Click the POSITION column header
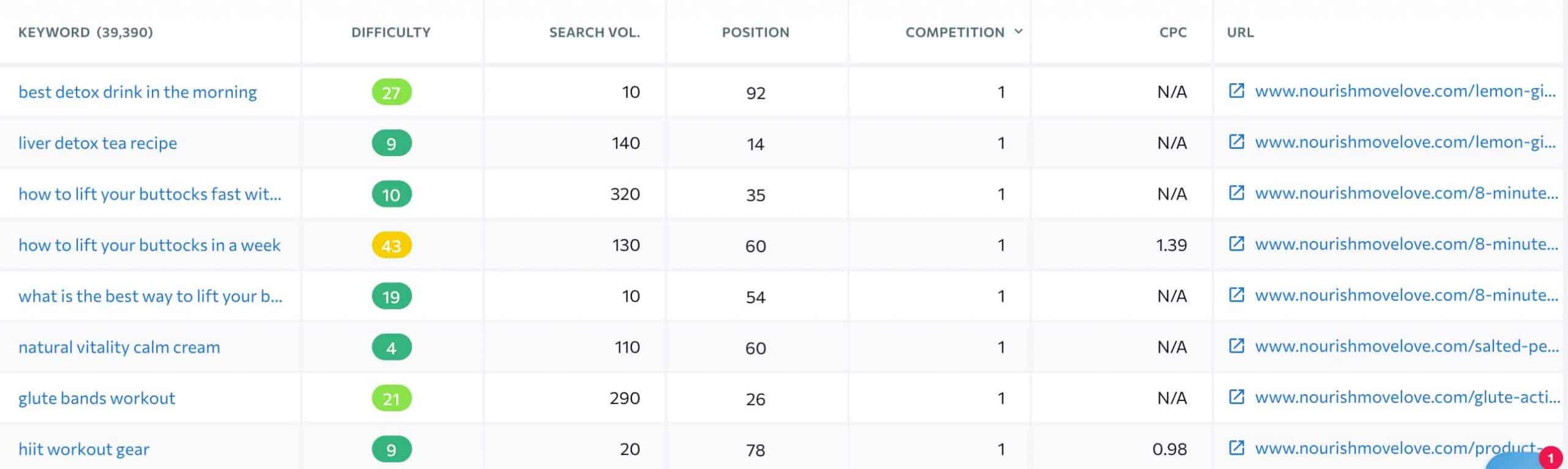This screenshot has height=469, width=1568. (755, 32)
